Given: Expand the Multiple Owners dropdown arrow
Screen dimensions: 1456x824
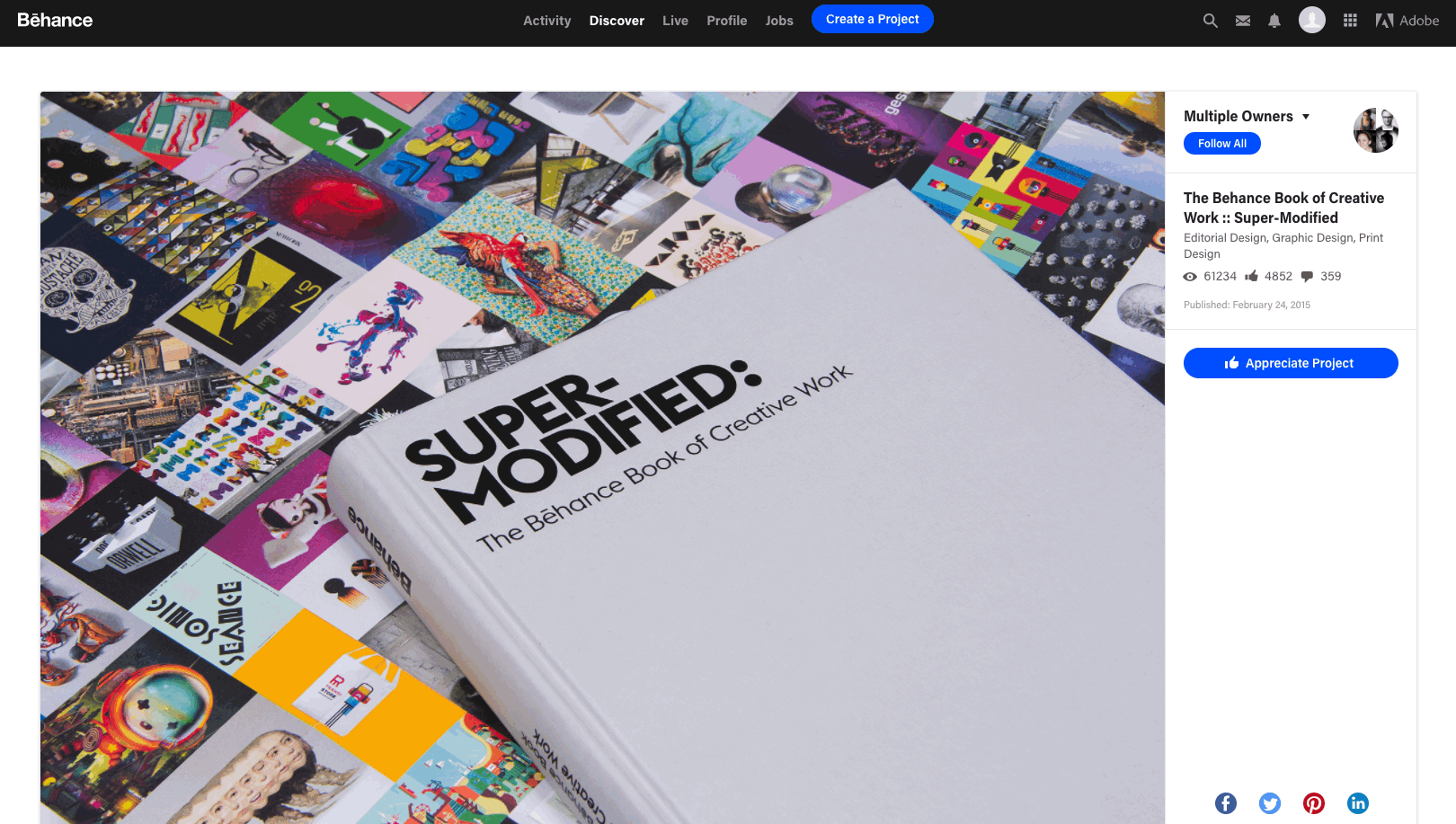Looking at the screenshot, I should point(1306,117).
